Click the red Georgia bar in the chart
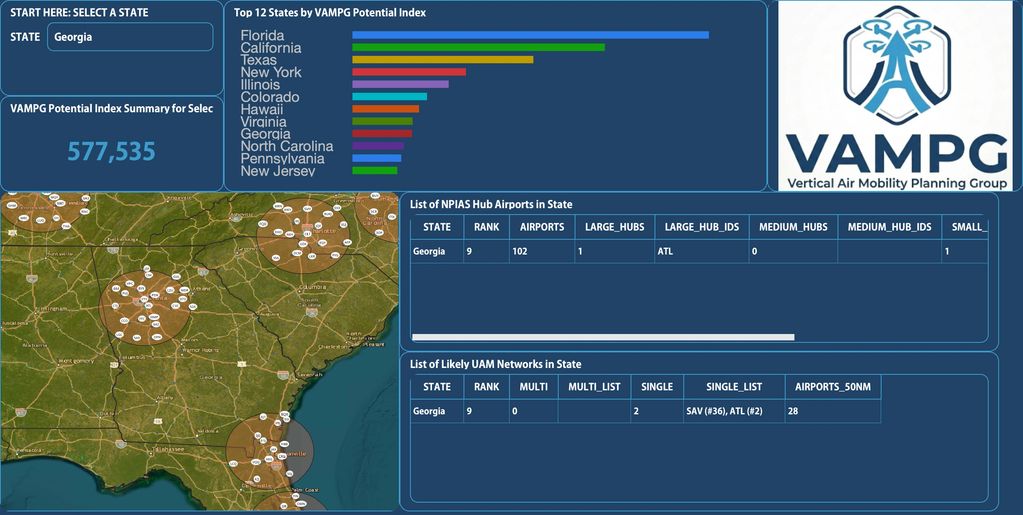 [x=382, y=134]
